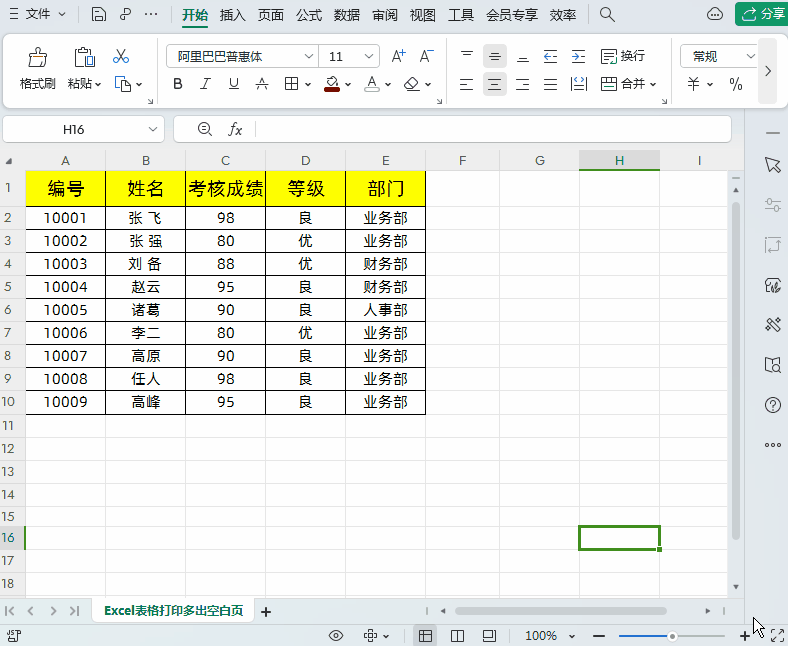Click the Paste (粘贴) clipboard icon
Image resolution: width=788 pixels, height=646 pixels.
click(x=84, y=57)
